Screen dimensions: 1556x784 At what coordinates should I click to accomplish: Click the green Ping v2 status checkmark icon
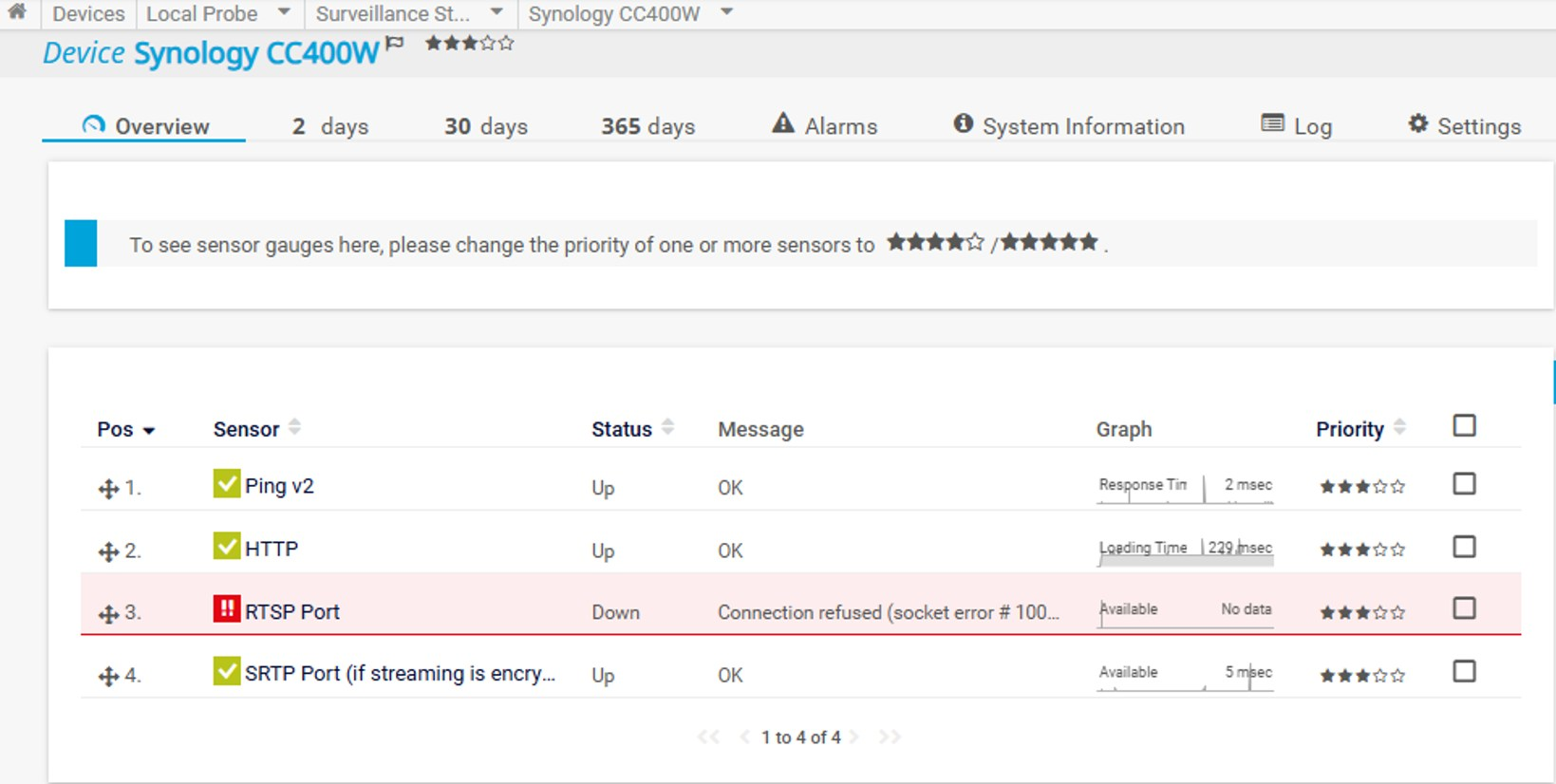(x=226, y=484)
